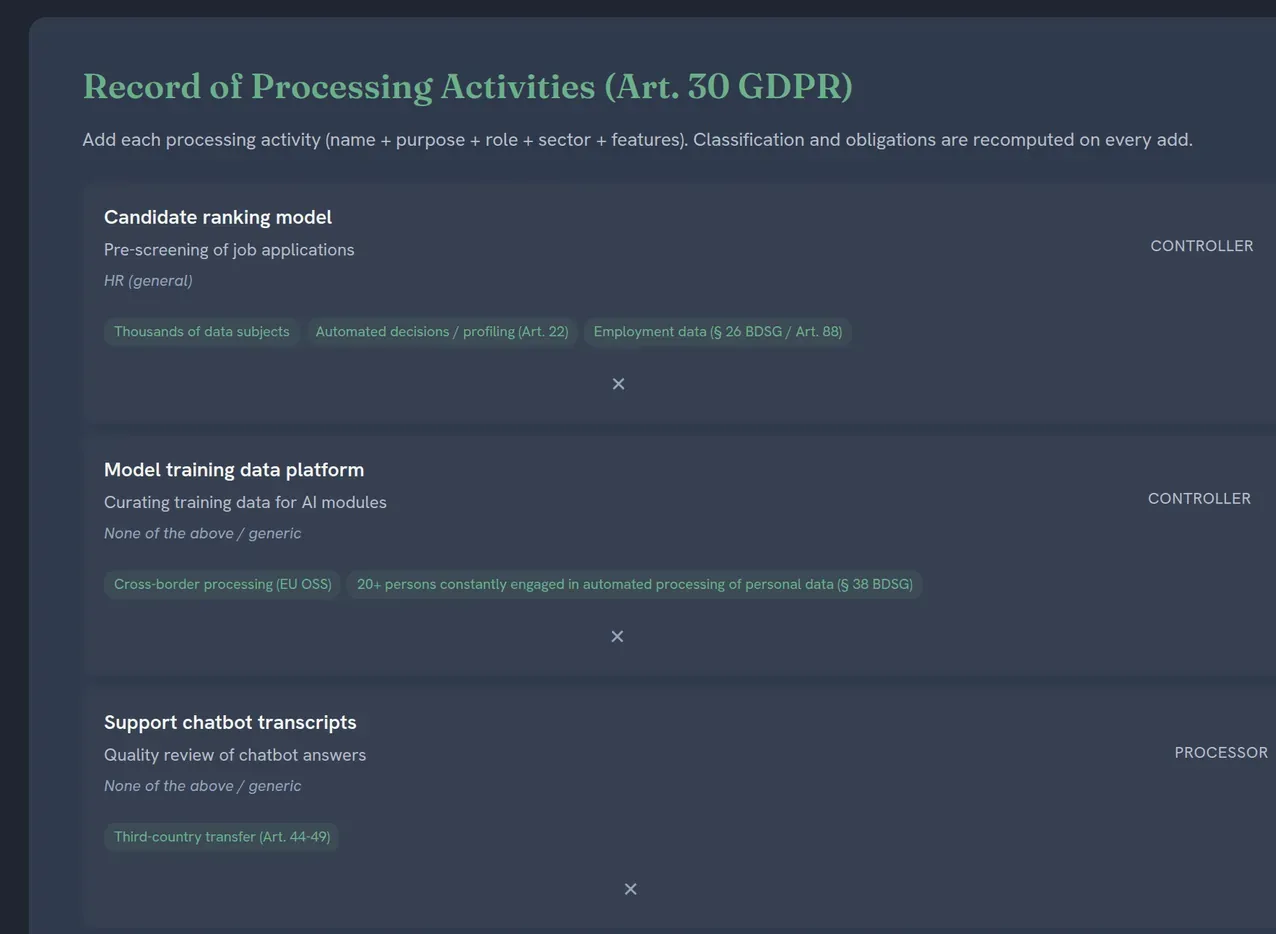Click 'Pre-screening of job applications' purpose text
The height and width of the screenshot is (934, 1276).
point(229,250)
